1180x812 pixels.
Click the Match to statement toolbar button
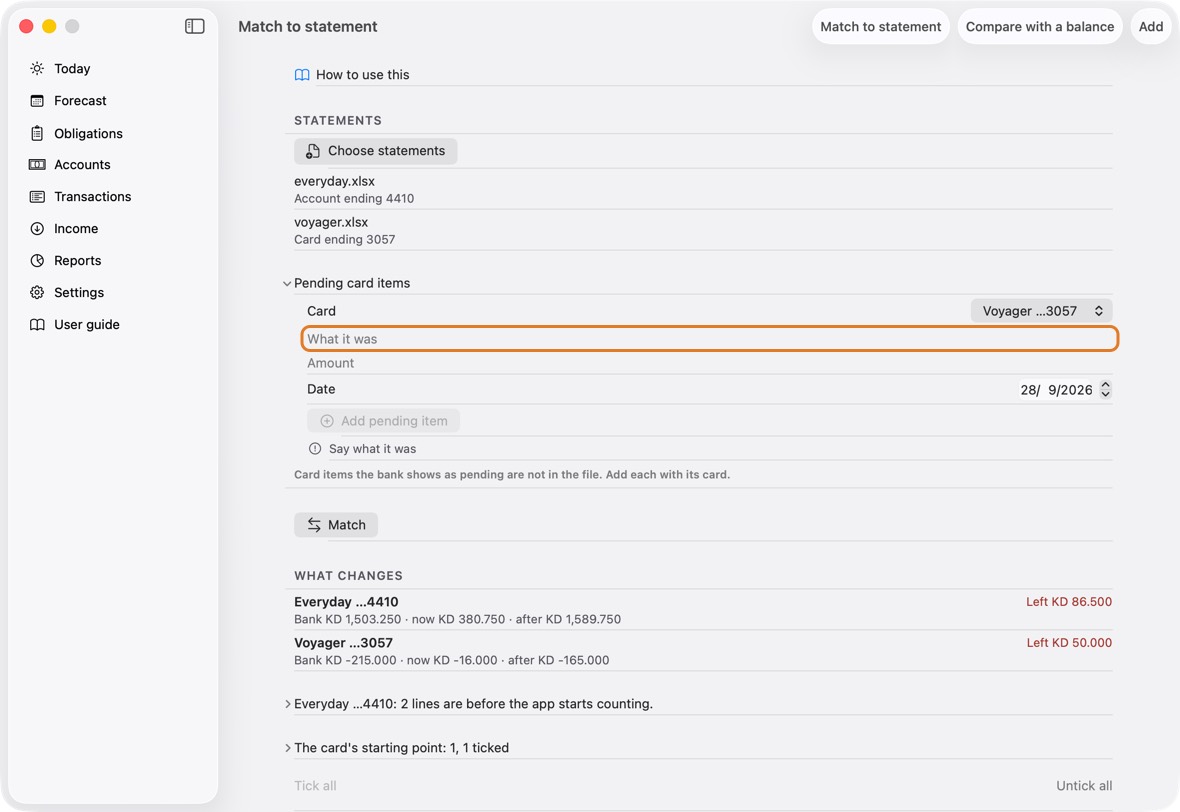click(880, 26)
